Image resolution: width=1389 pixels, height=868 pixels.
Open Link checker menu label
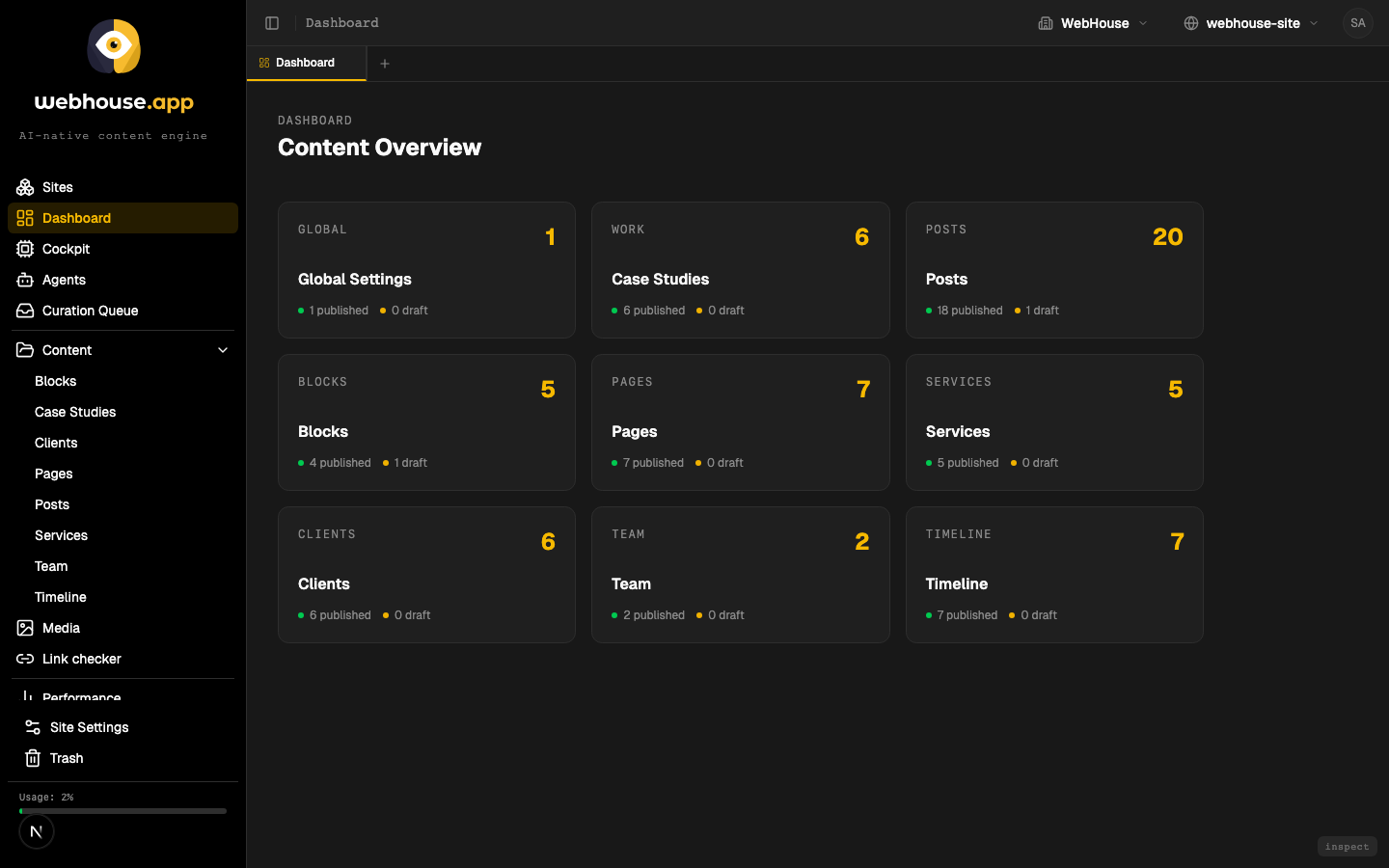pyautogui.click(x=82, y=659)
